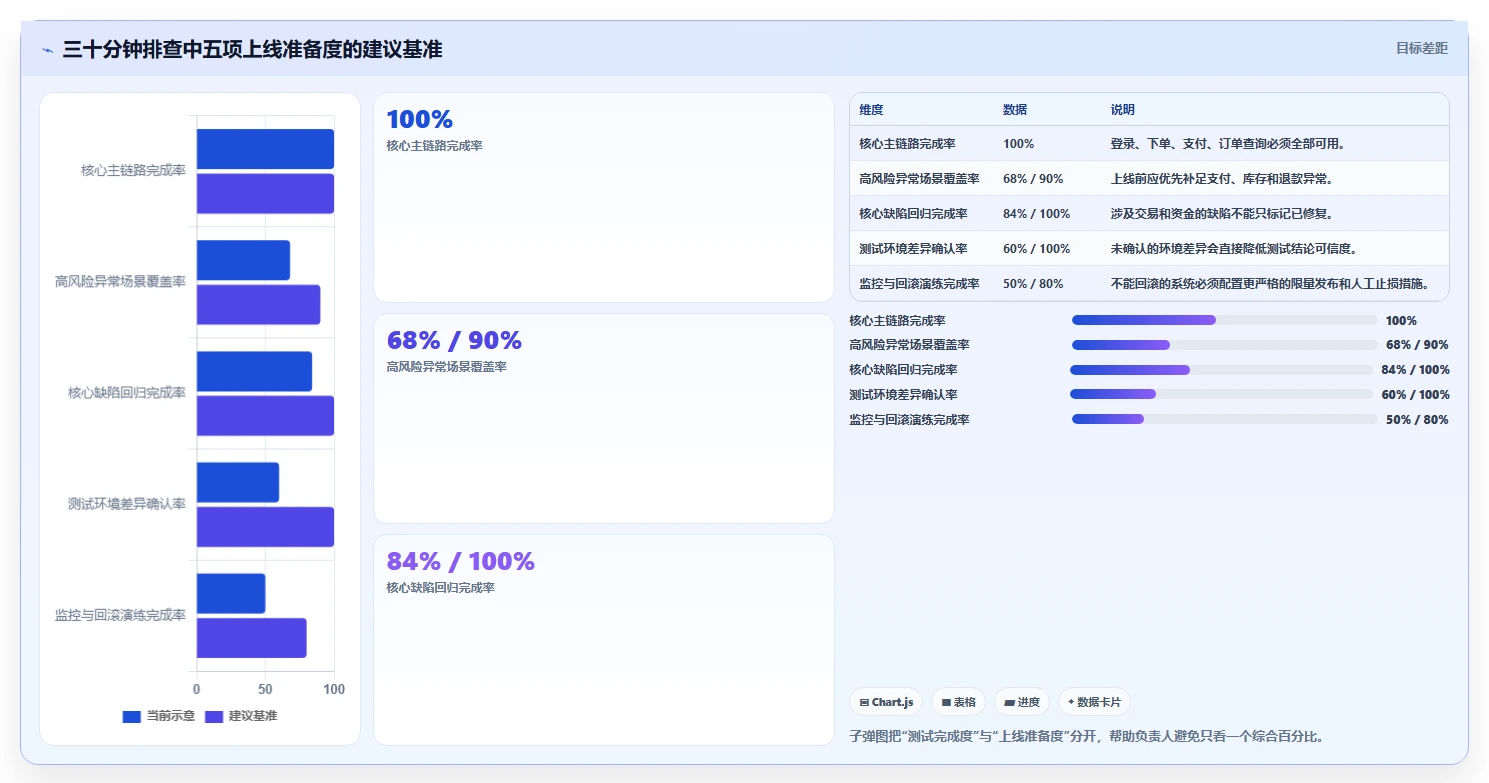Image resolution: width=1489 pixels, height=783 pixels.
Task: Click the 建议基准 chart bar for 高风险异常场景覆盖率
Action: (258, 305)
